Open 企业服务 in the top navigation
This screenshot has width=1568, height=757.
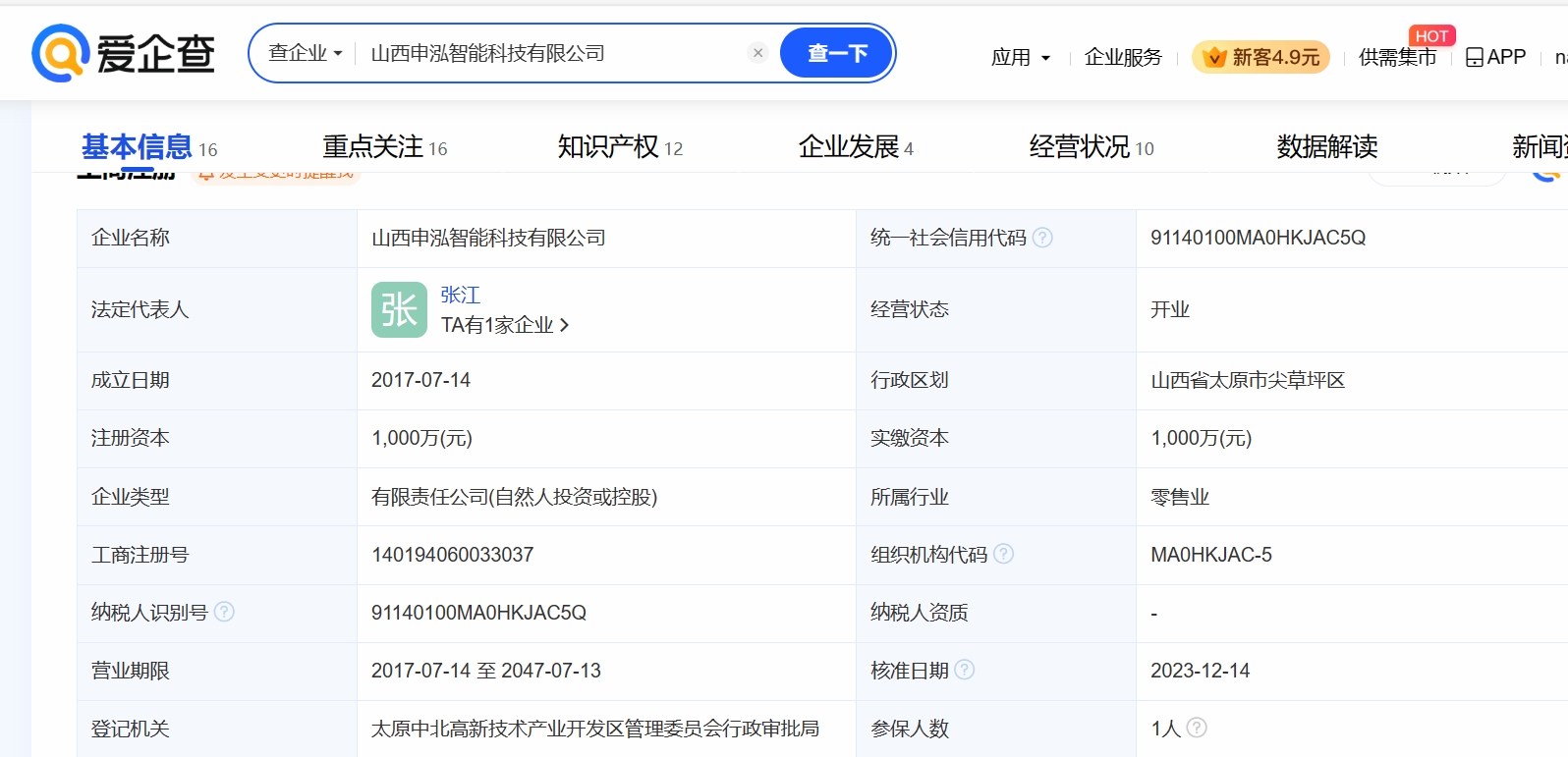click(1123, 58)
